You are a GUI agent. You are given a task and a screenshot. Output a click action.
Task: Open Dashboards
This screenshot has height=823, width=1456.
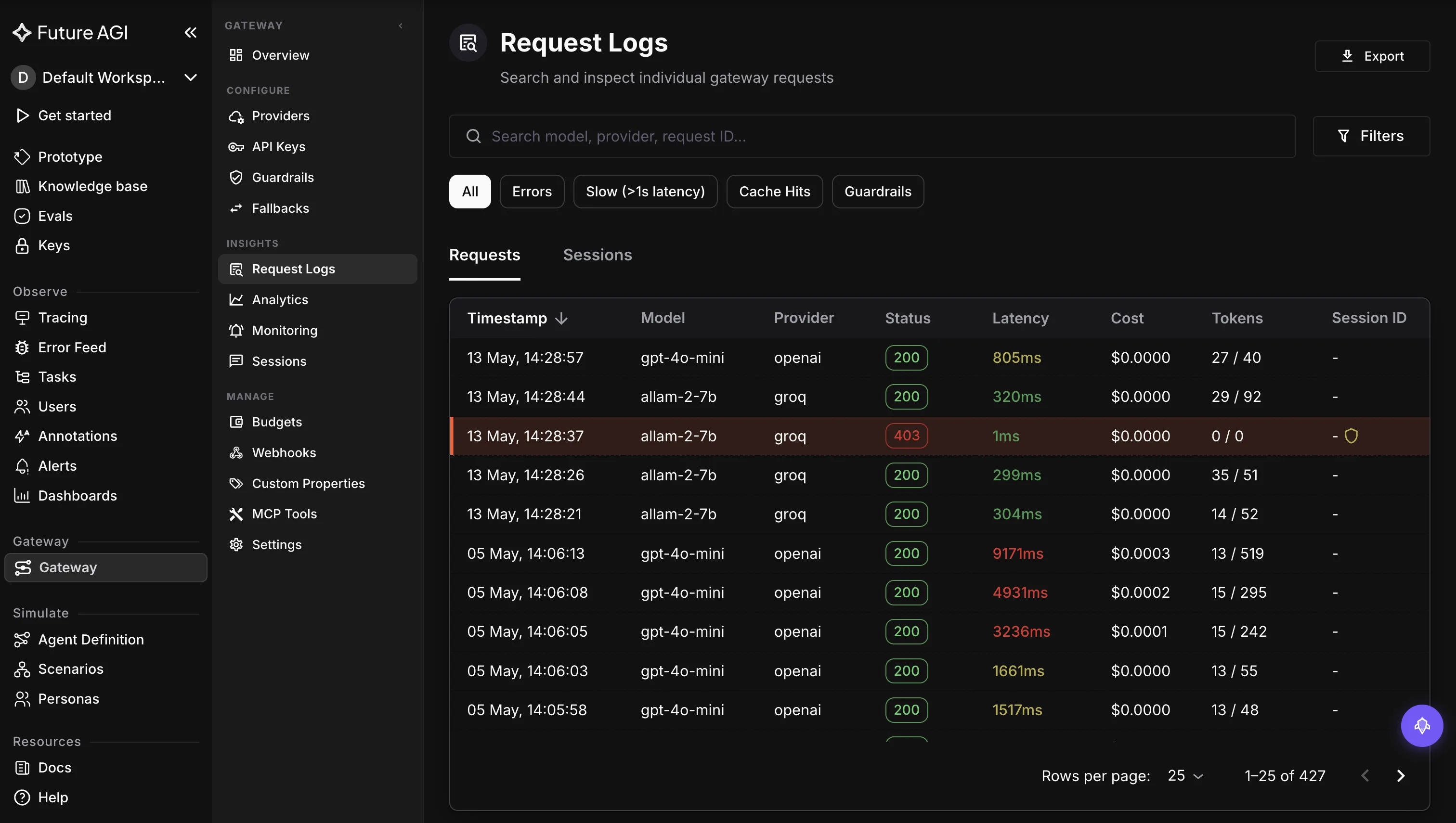coord(78,496)
